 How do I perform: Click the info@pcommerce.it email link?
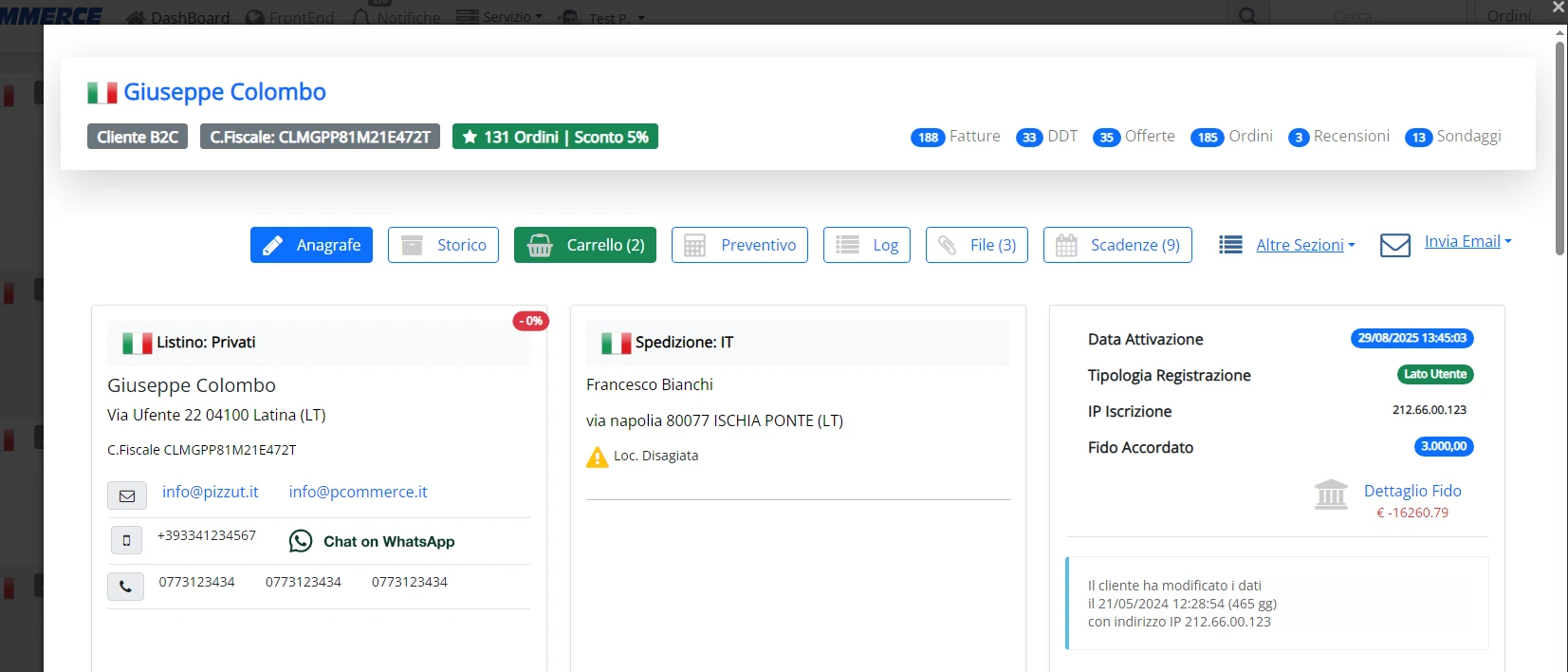point(358,492)
